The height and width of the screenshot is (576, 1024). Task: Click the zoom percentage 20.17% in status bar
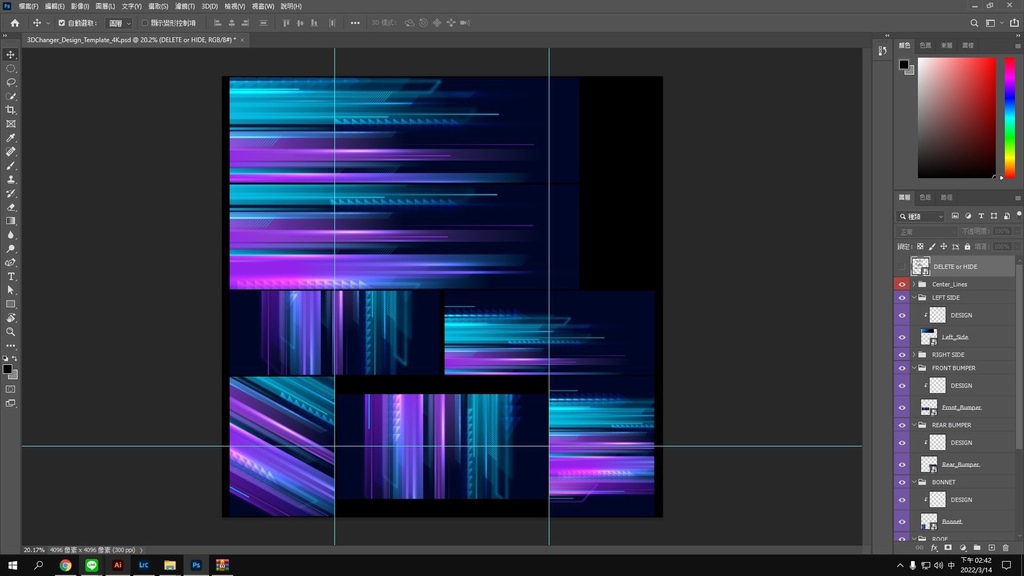point(34,550)
